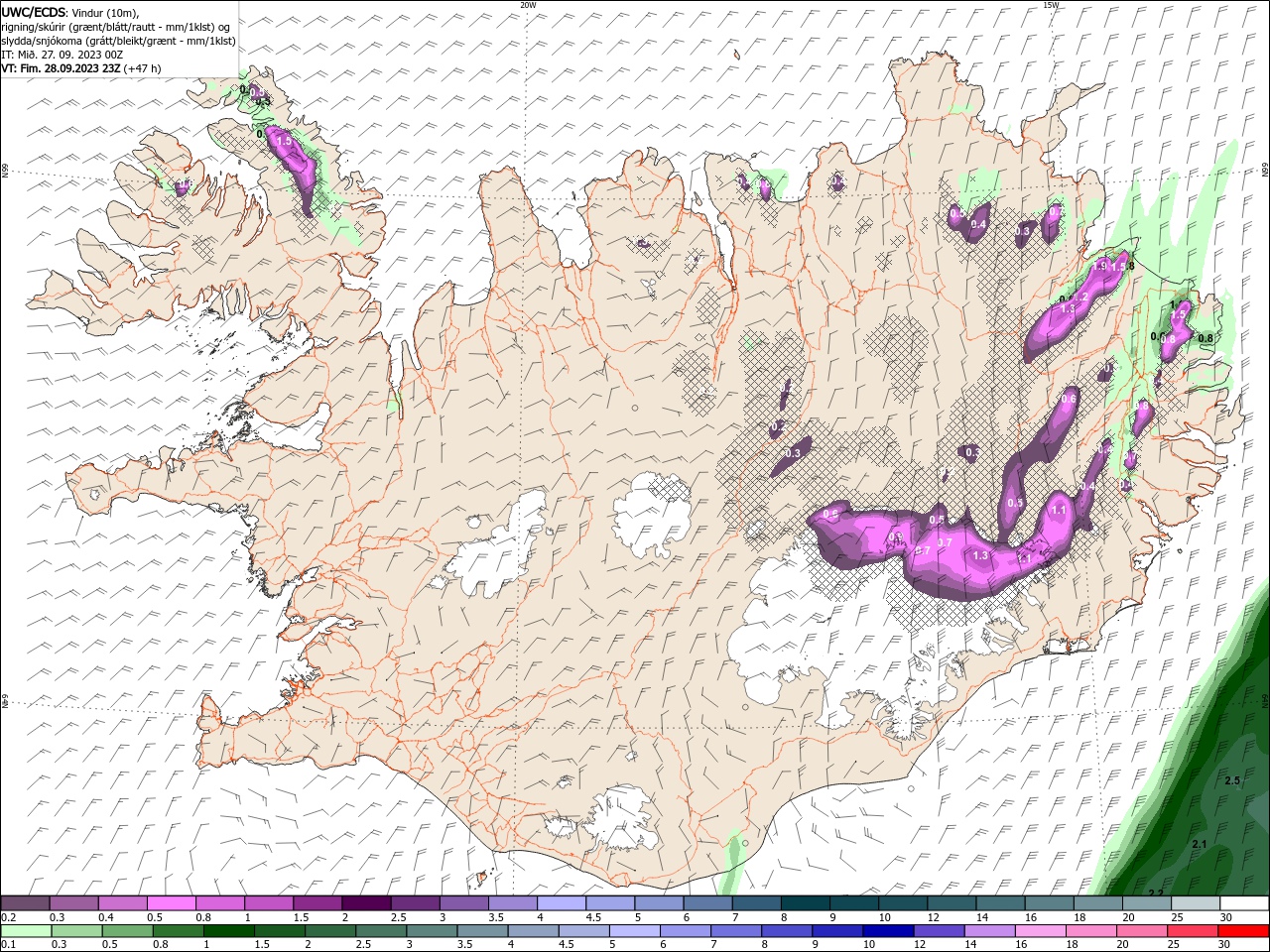The height and width of the screenshot is (952, 1270).
Task: Pick the pale gray swatch labeled 25 on upper scale
Action: point(1196,903)
